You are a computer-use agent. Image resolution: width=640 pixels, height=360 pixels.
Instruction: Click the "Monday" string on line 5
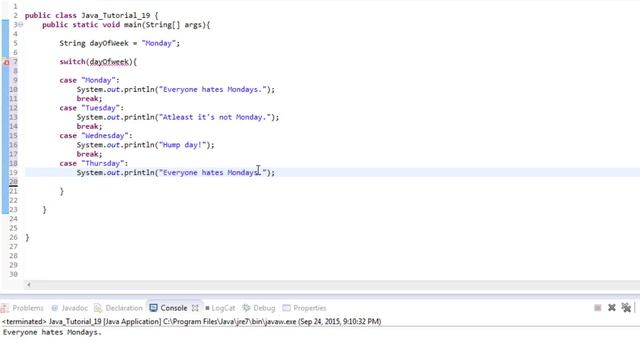(158, 43)
